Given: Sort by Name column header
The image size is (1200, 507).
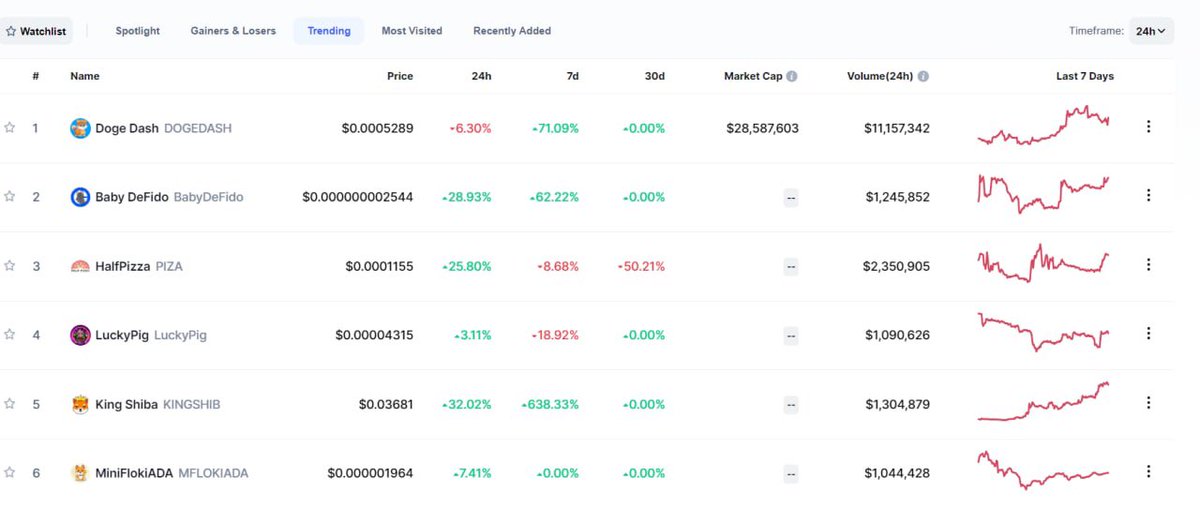Looking at the screenshot, I should pos(85,76).
